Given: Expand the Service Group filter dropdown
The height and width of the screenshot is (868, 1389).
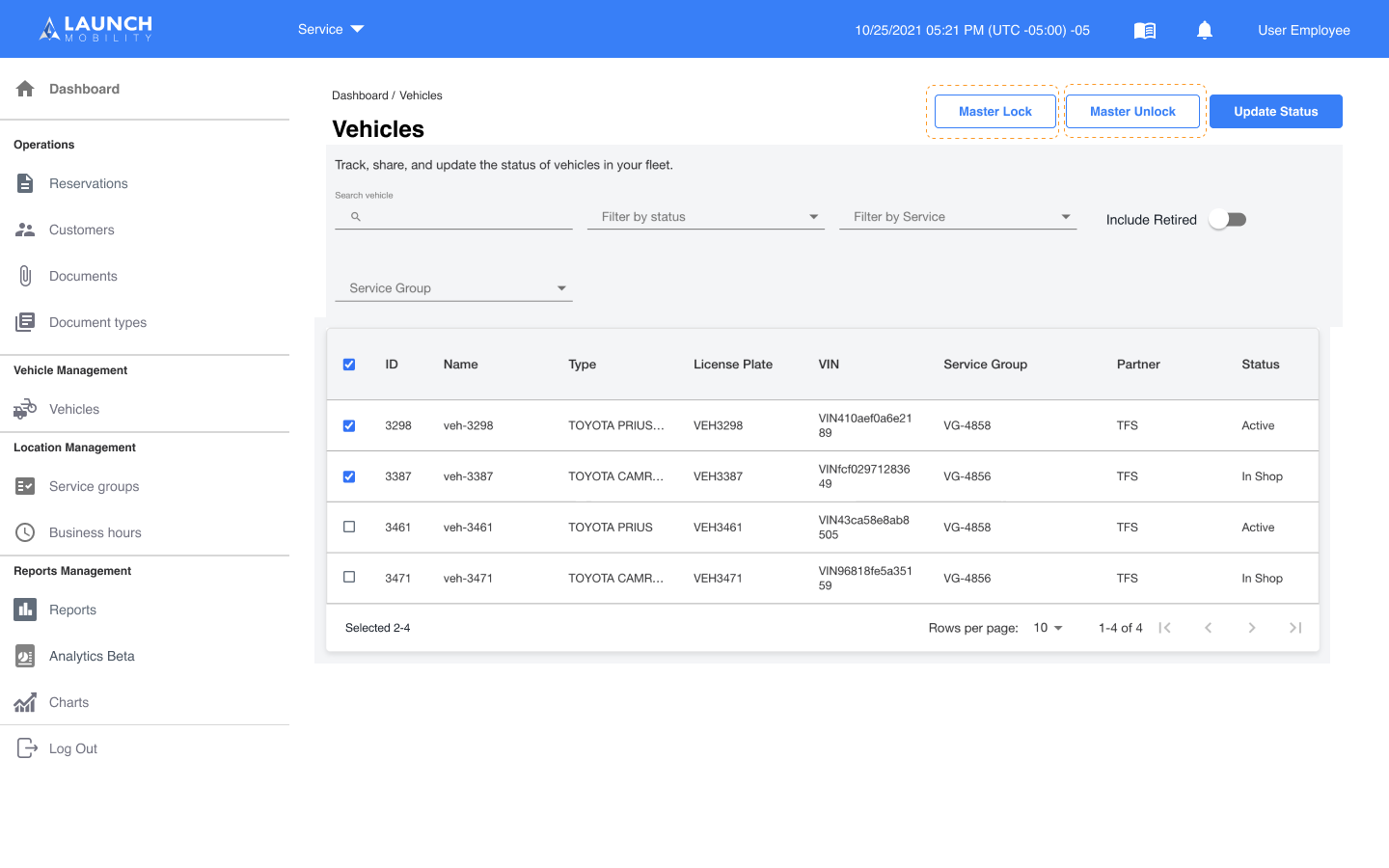Looking at the screenshot, I should [453, 288].
